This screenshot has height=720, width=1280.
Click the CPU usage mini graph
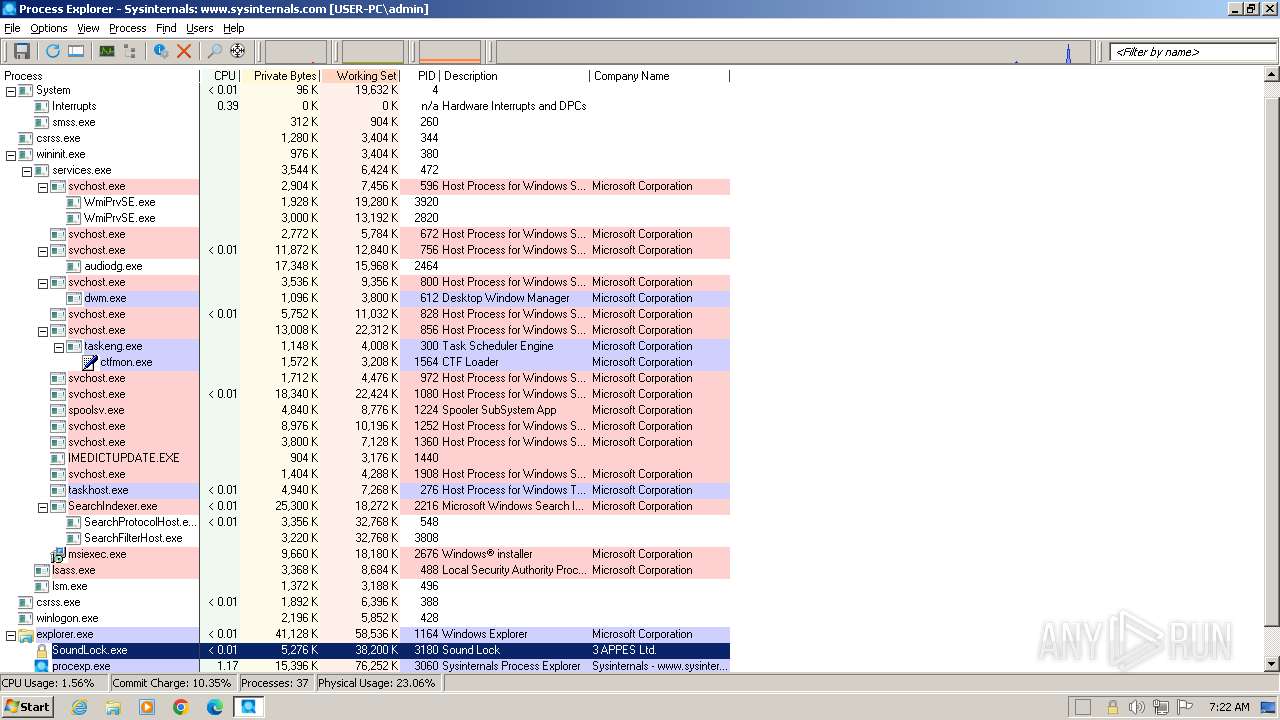tap(296, 52)
